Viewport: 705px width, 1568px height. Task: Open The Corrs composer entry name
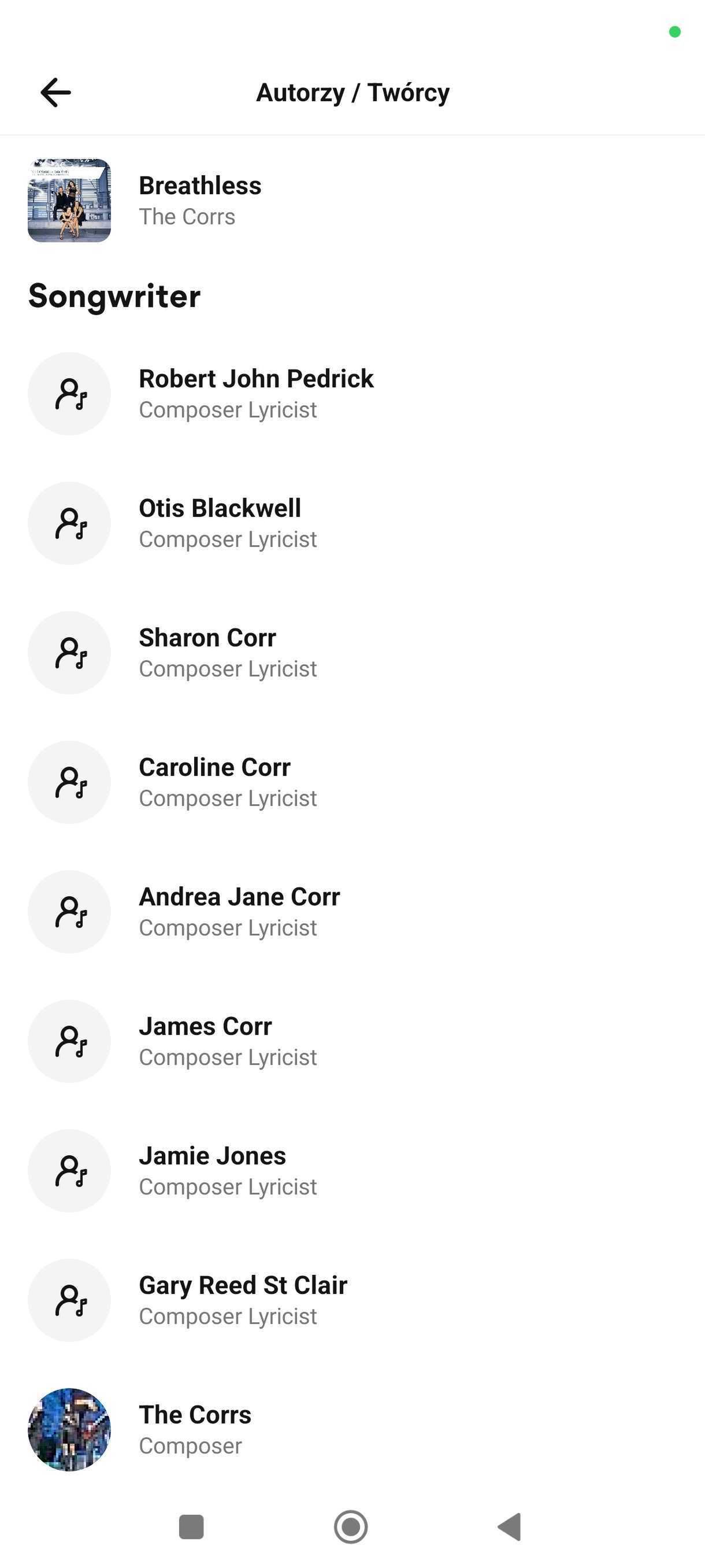coord(195,1415)
